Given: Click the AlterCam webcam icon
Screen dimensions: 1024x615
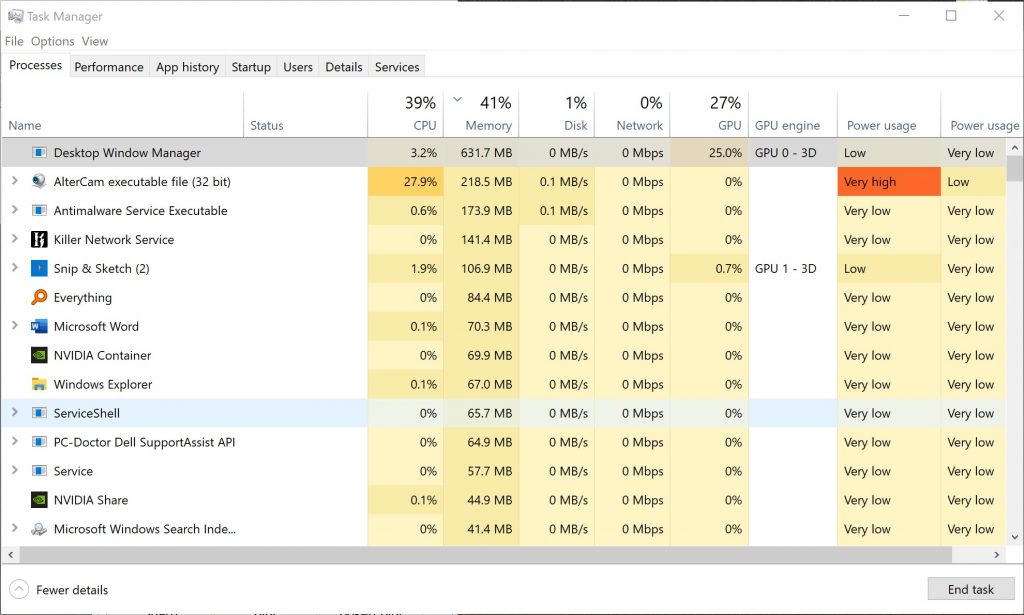Looking at the screenshot, I should (x=39, y=181).
